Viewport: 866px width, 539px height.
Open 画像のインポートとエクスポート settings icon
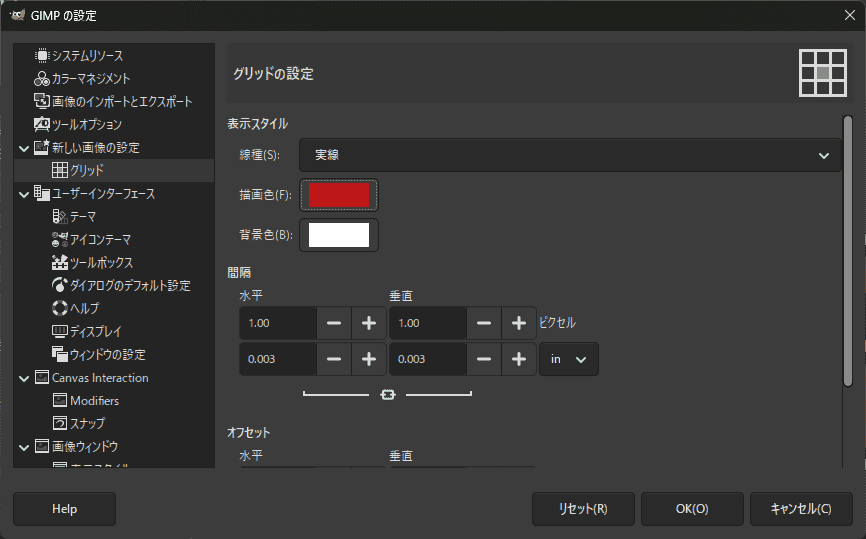tap(42, 102)
